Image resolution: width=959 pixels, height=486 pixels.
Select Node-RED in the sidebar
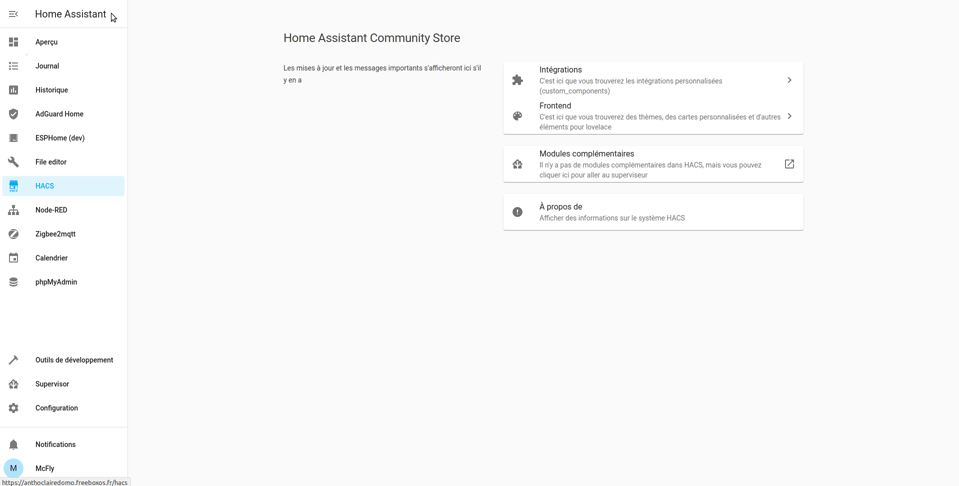(x=64, y=210)
